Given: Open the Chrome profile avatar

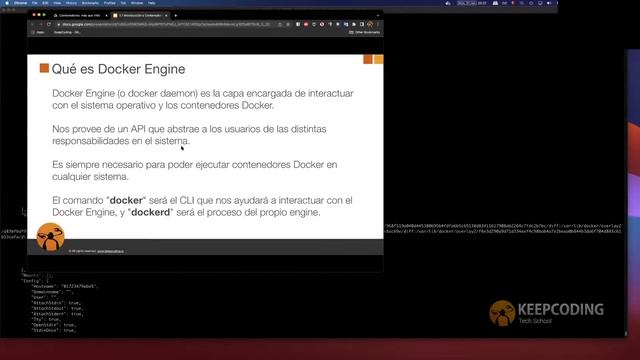Looking at the screenshot, I should [370, 24].
